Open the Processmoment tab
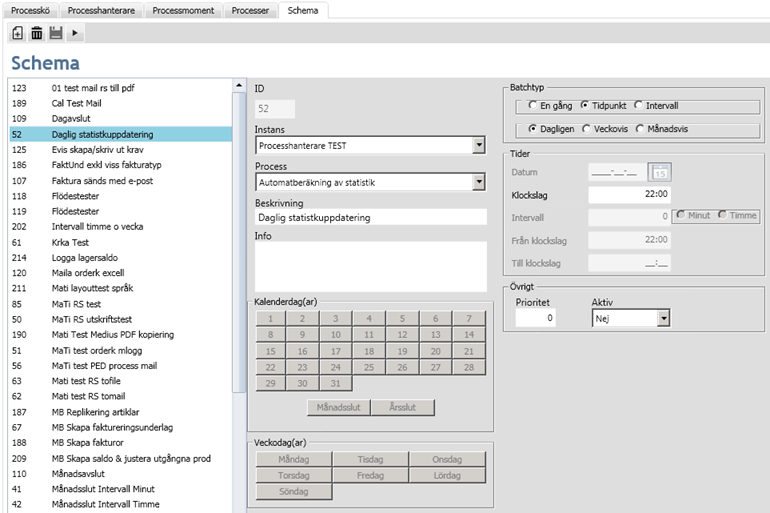Image resolution: width=770 pixels, height=513 pixels. 185,10
